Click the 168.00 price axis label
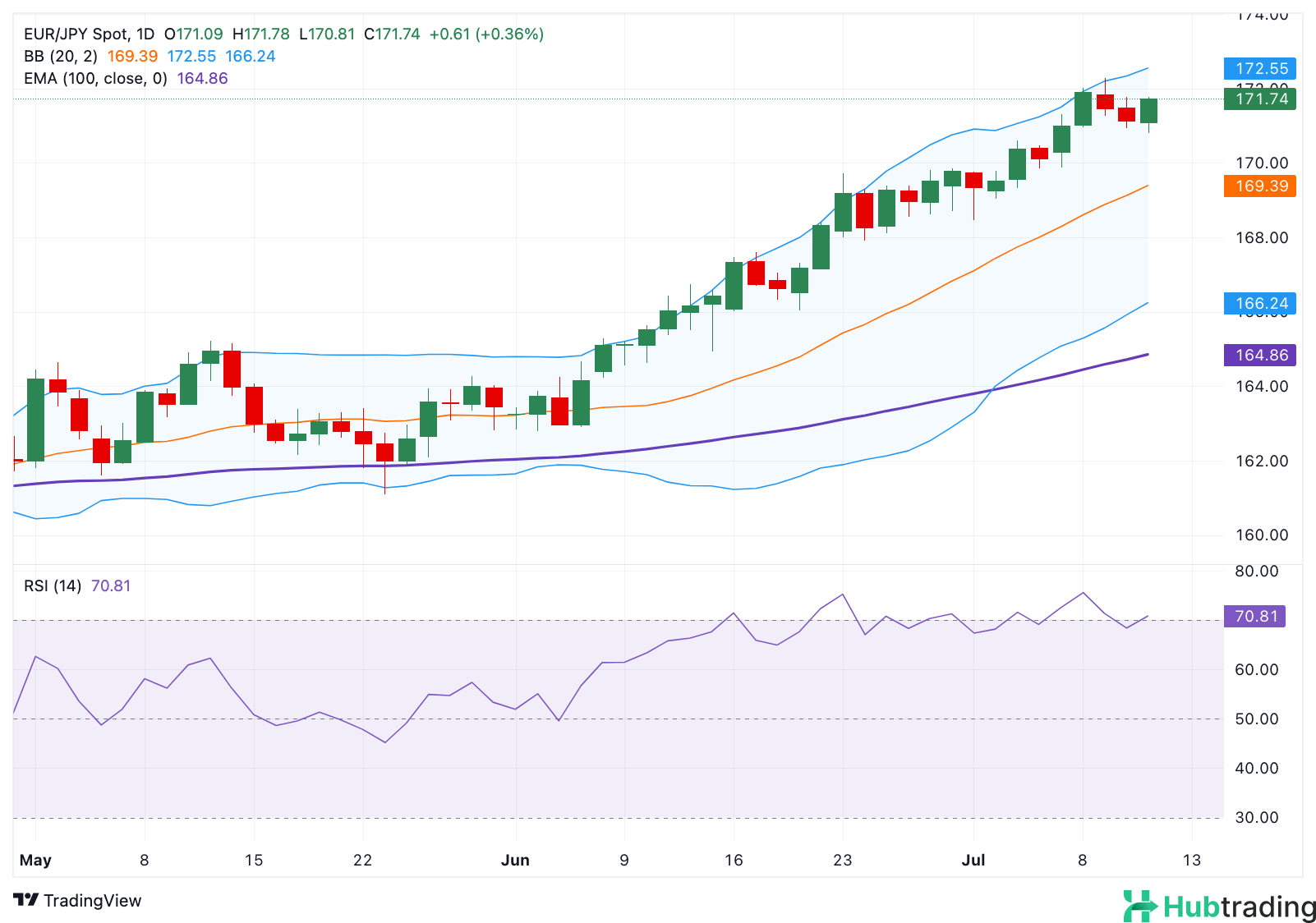1316x923 pixels. click(1262, 237)
